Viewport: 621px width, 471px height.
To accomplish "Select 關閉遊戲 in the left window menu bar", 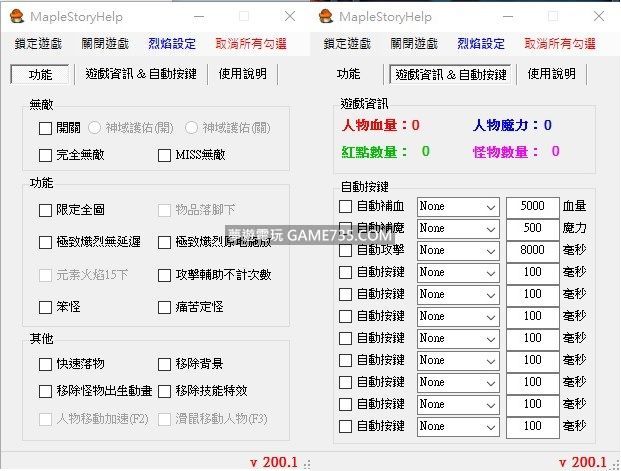I will point(105,44).
